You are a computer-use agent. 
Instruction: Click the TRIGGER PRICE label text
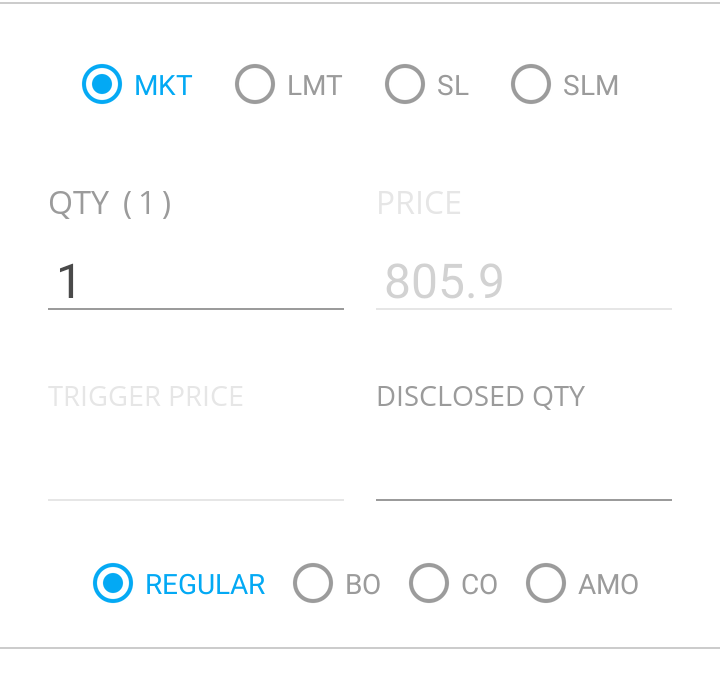point(146,396)
